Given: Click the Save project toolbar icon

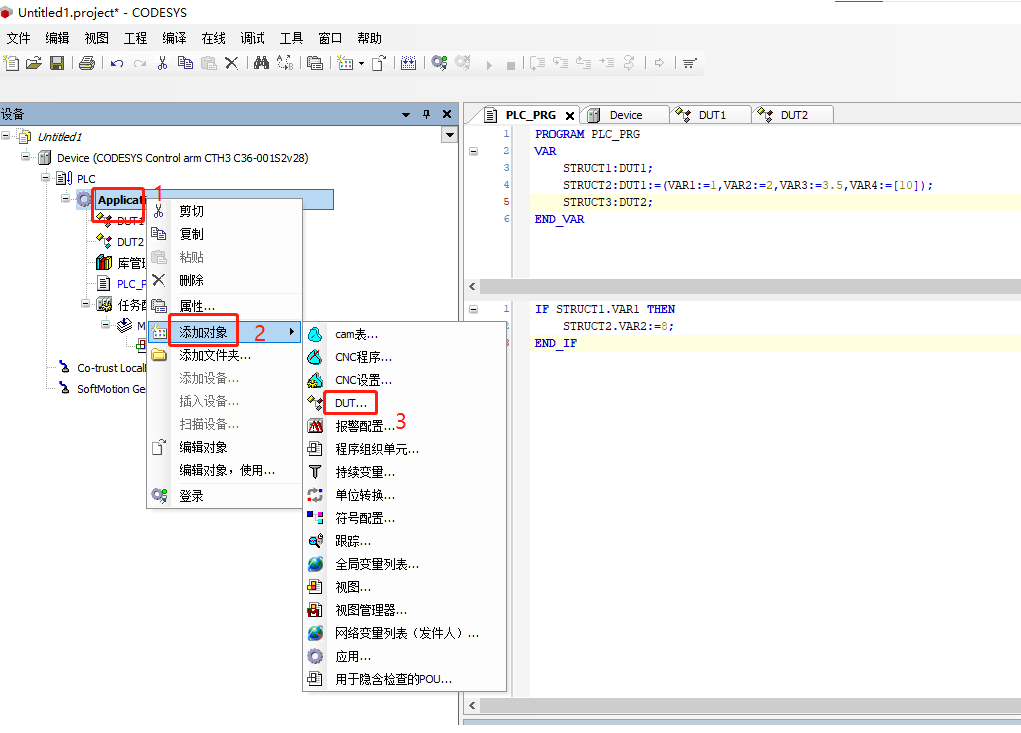Looking at the screenshot, I should [x=57, y=63].
